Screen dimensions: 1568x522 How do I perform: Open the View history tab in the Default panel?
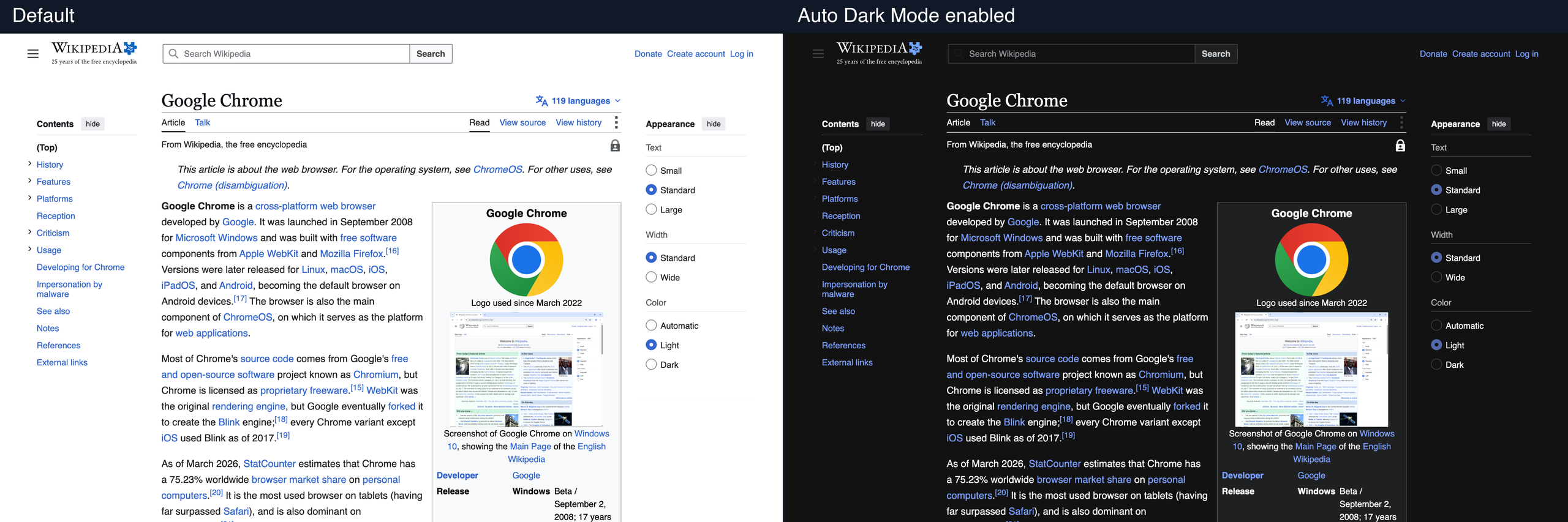point(579,122)
